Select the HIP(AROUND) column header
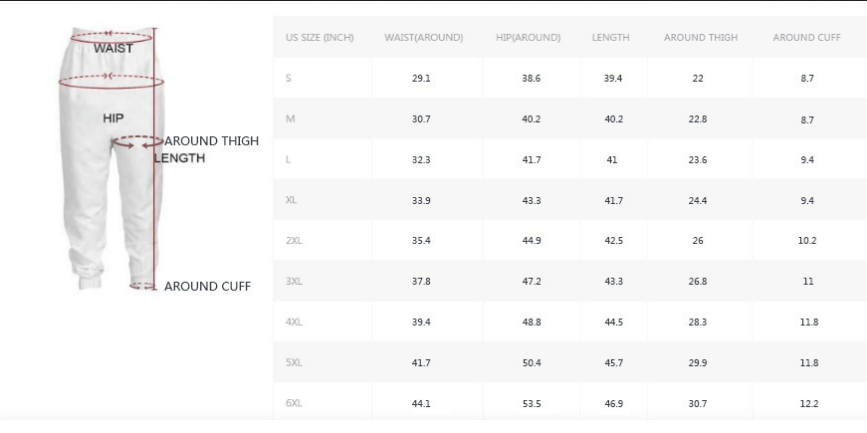 [x=528, y=37]
